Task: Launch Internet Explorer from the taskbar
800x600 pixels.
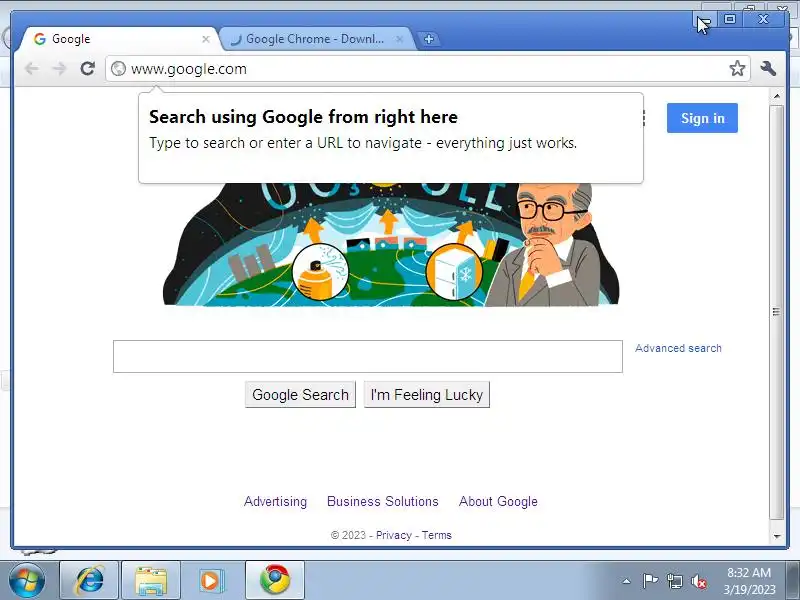Action: point(89,580)
